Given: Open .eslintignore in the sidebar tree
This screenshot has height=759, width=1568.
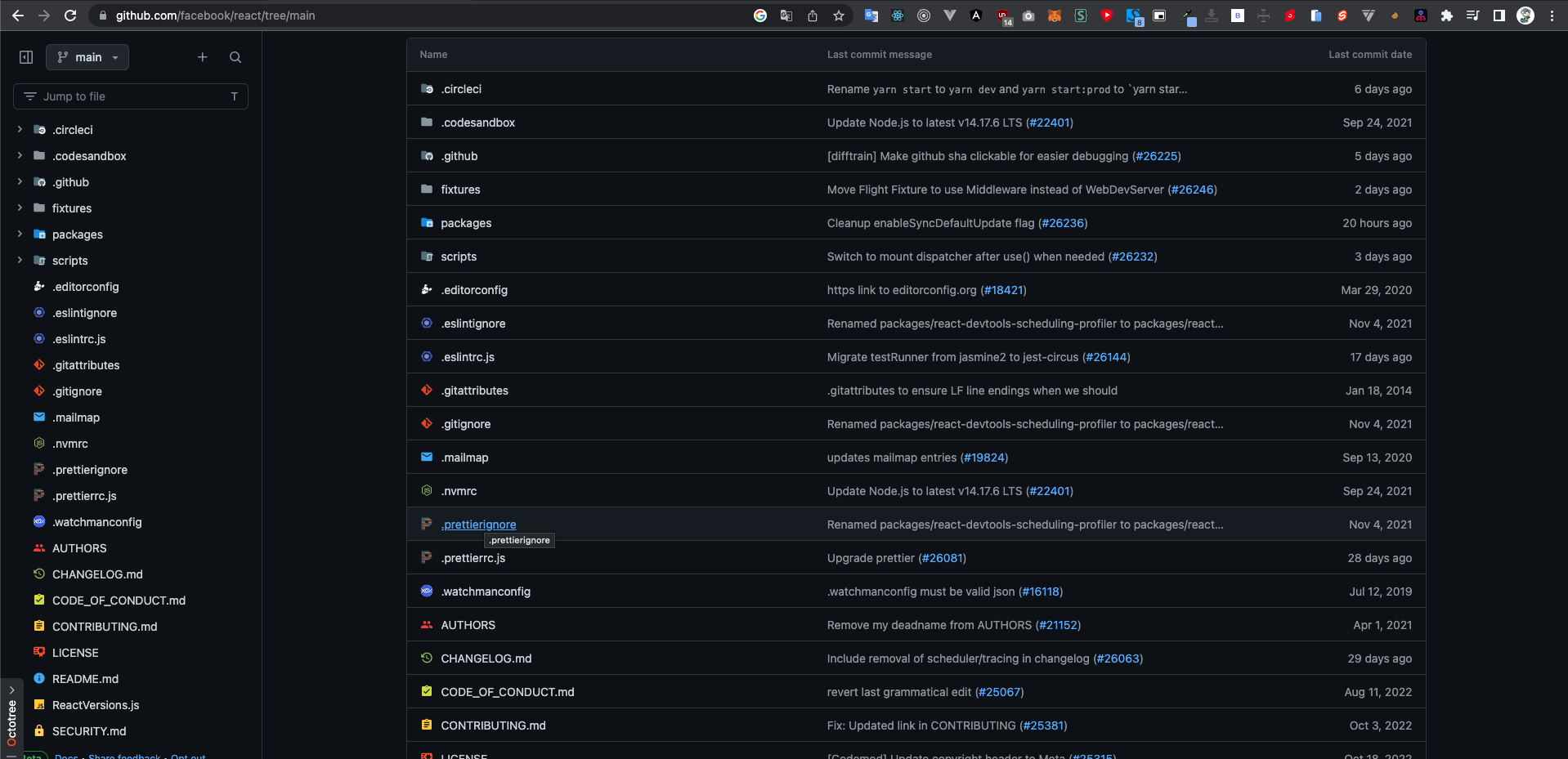Looking at the screenshot, I should (x=84, y=313).
